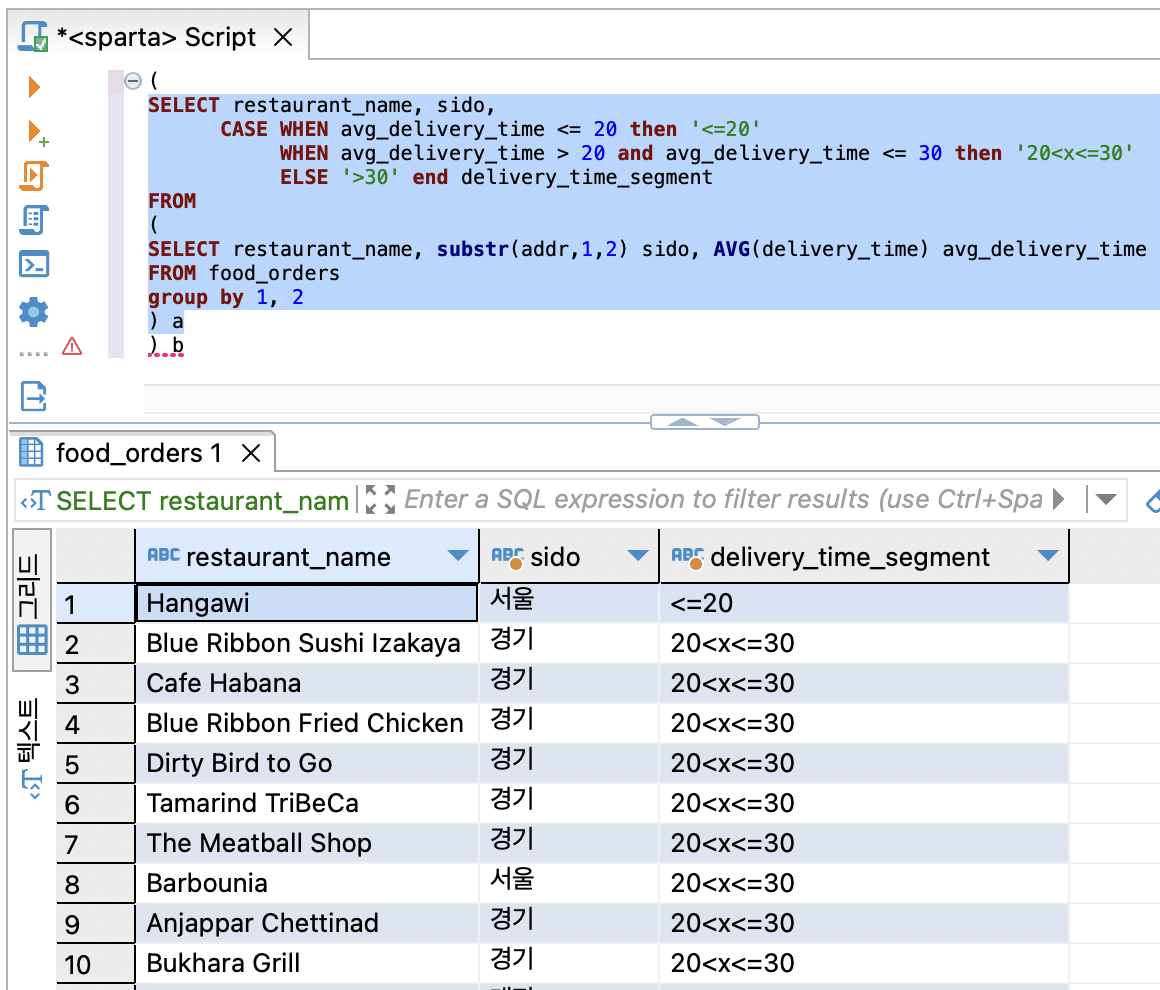The image size is (1160, 990).
Task: Open editor settings gear icon
Action: point(33,312)
